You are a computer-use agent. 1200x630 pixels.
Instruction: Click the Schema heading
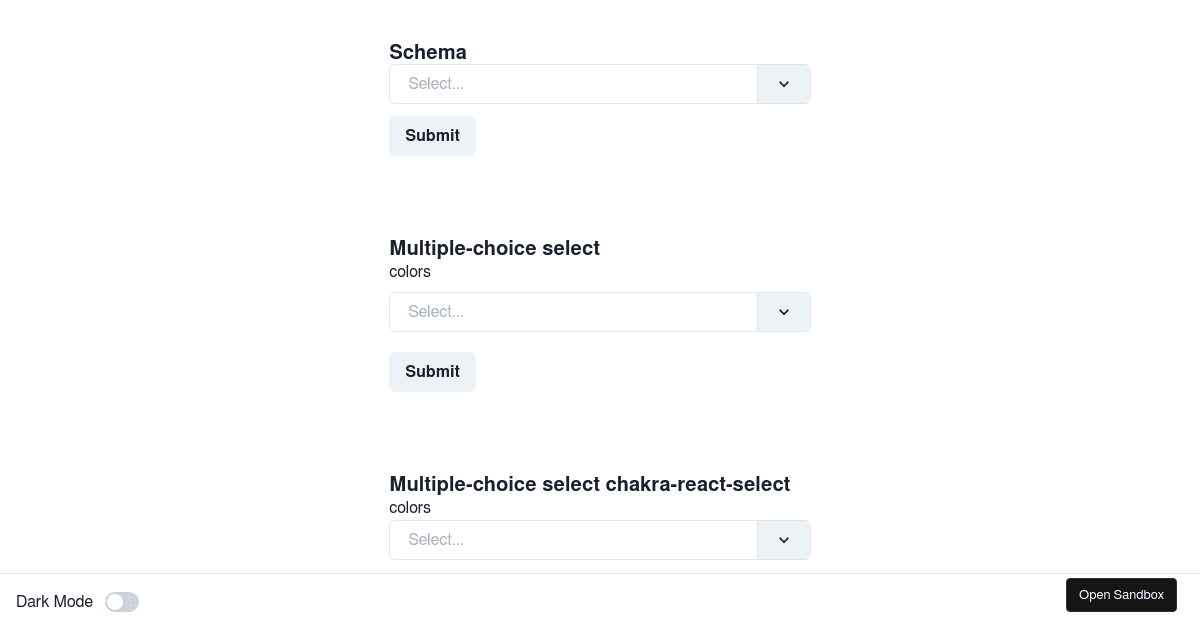click(x=428, y=52)
